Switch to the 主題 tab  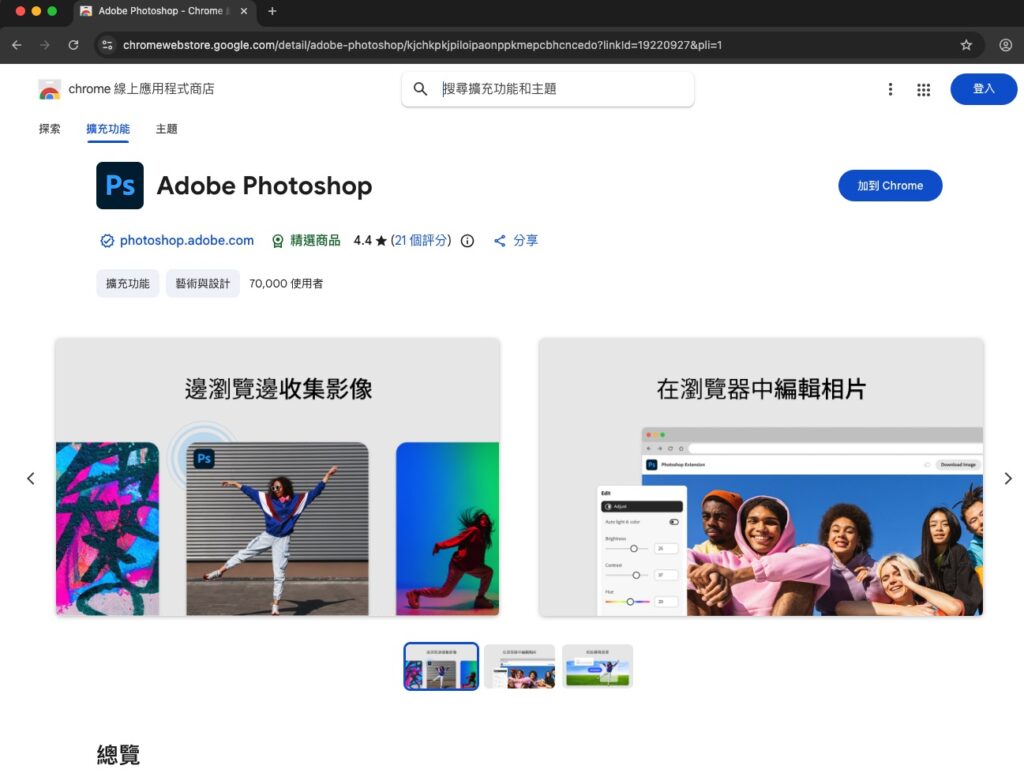point(166,129)
